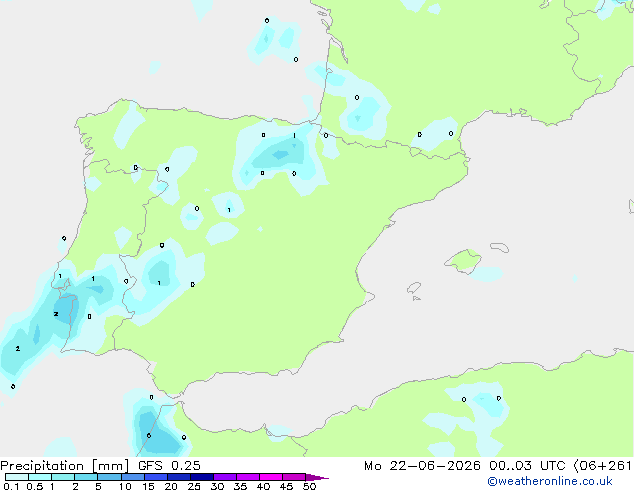Select the 35–40 mm legend color box
634x490 pixels.
[248, 477]
